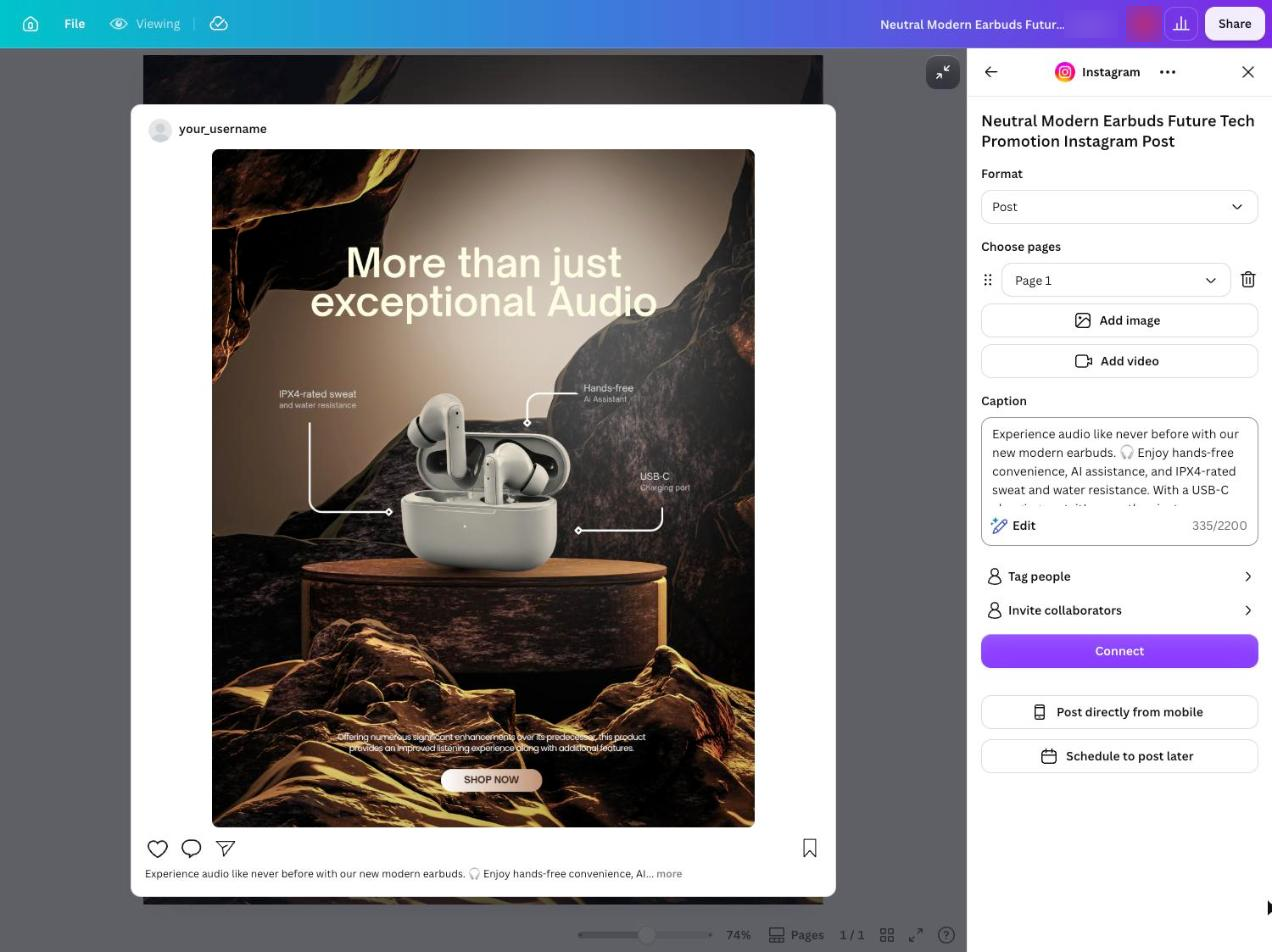Click Add video button
The width and height of the screenshot is (1272, 952).
(x=1119, y=361)
